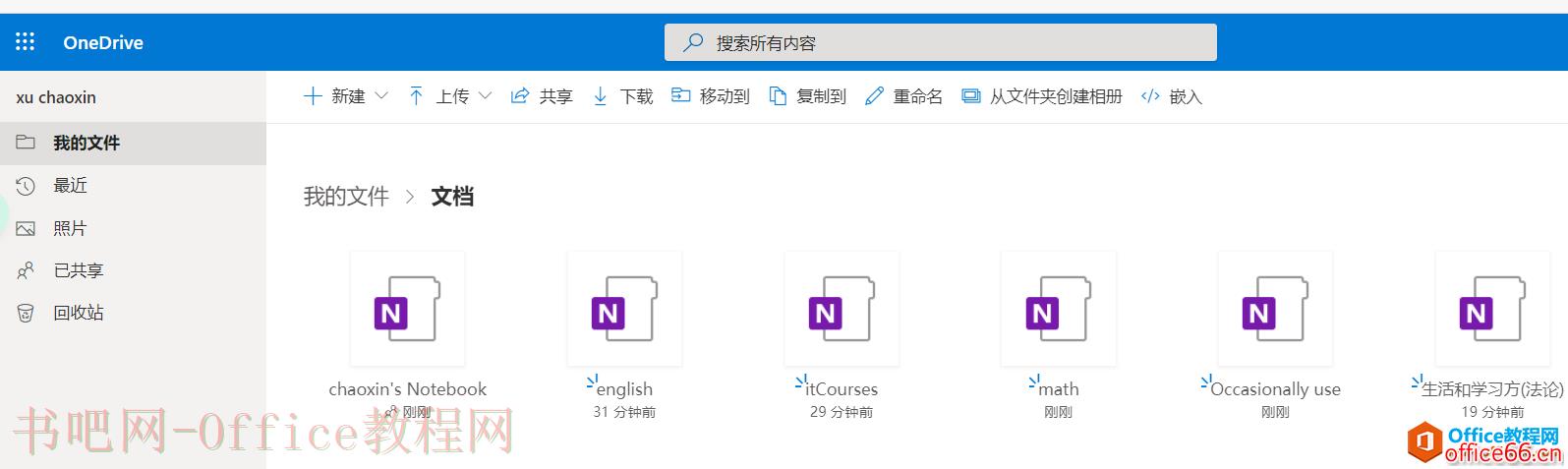Image resolution: width=1568 pixels, height=469 pixels.
Task: Click the 共享 button label
Action: (555, 96)
